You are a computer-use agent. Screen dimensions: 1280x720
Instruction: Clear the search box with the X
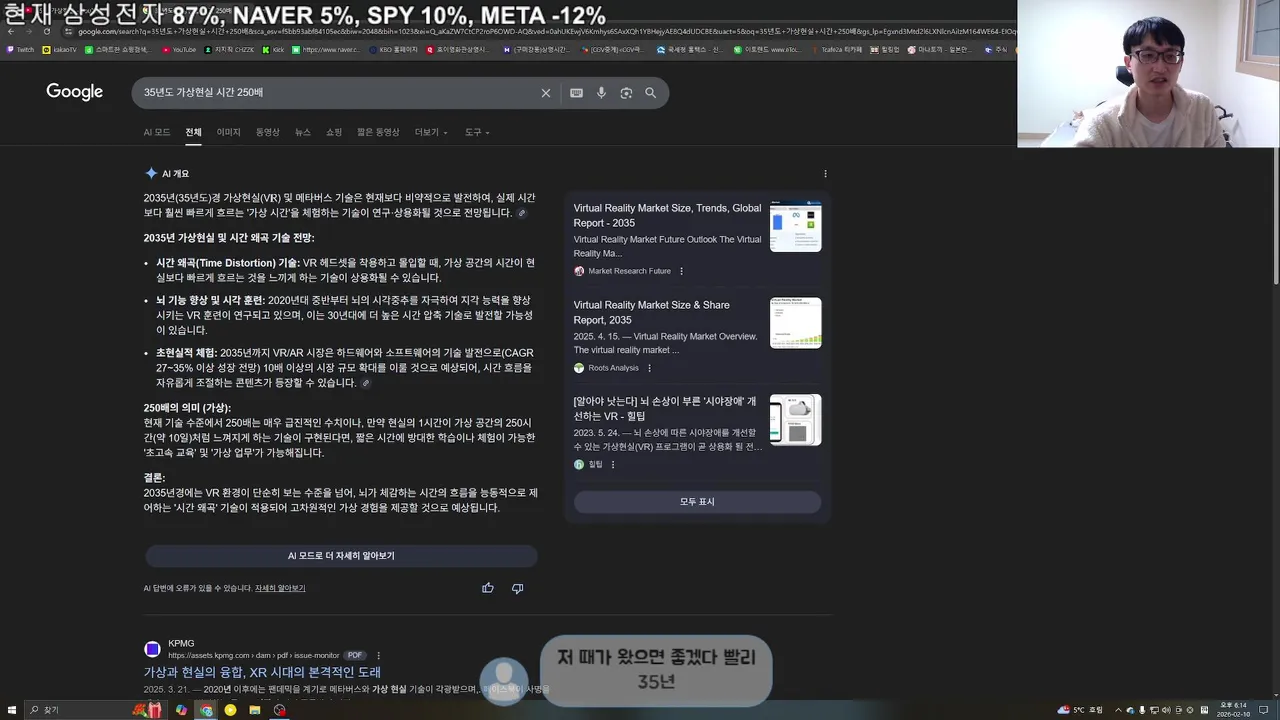click(x=546, y=93)
